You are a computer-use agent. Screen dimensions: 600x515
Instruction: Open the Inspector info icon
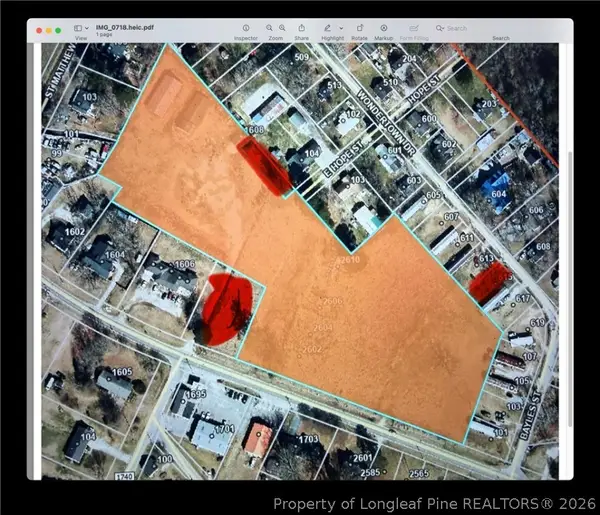(246, 28)
